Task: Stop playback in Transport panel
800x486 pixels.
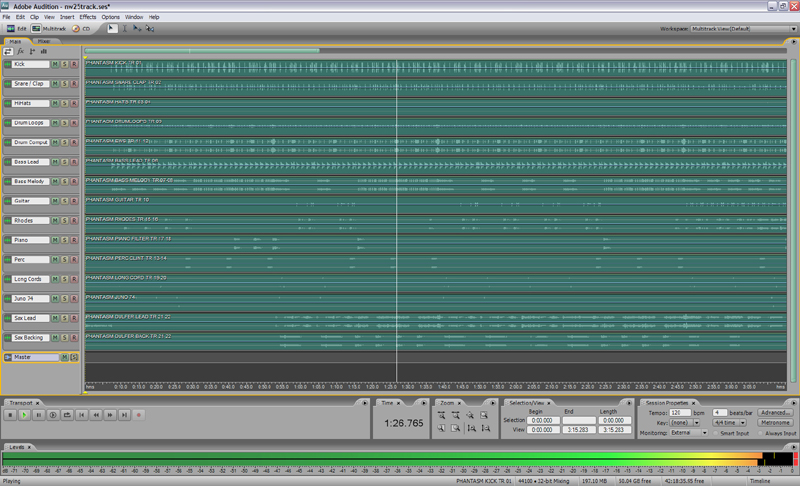Action: point(10,415)
